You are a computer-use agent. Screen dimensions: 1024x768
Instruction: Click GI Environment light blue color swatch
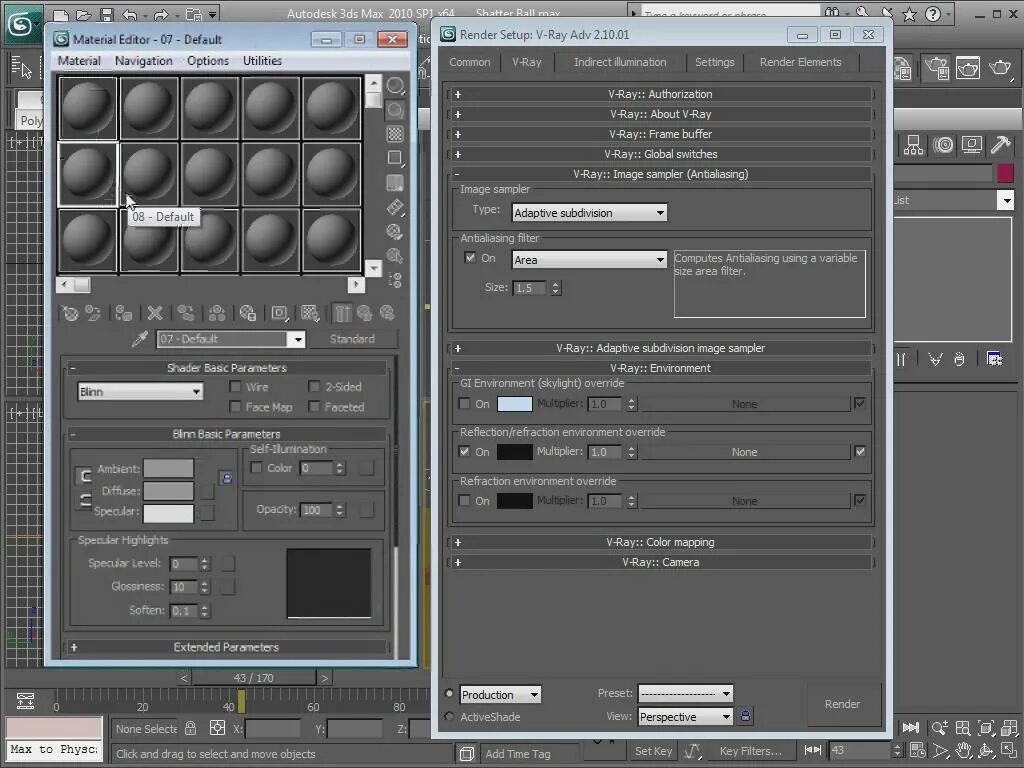click(x=515, y=404)
